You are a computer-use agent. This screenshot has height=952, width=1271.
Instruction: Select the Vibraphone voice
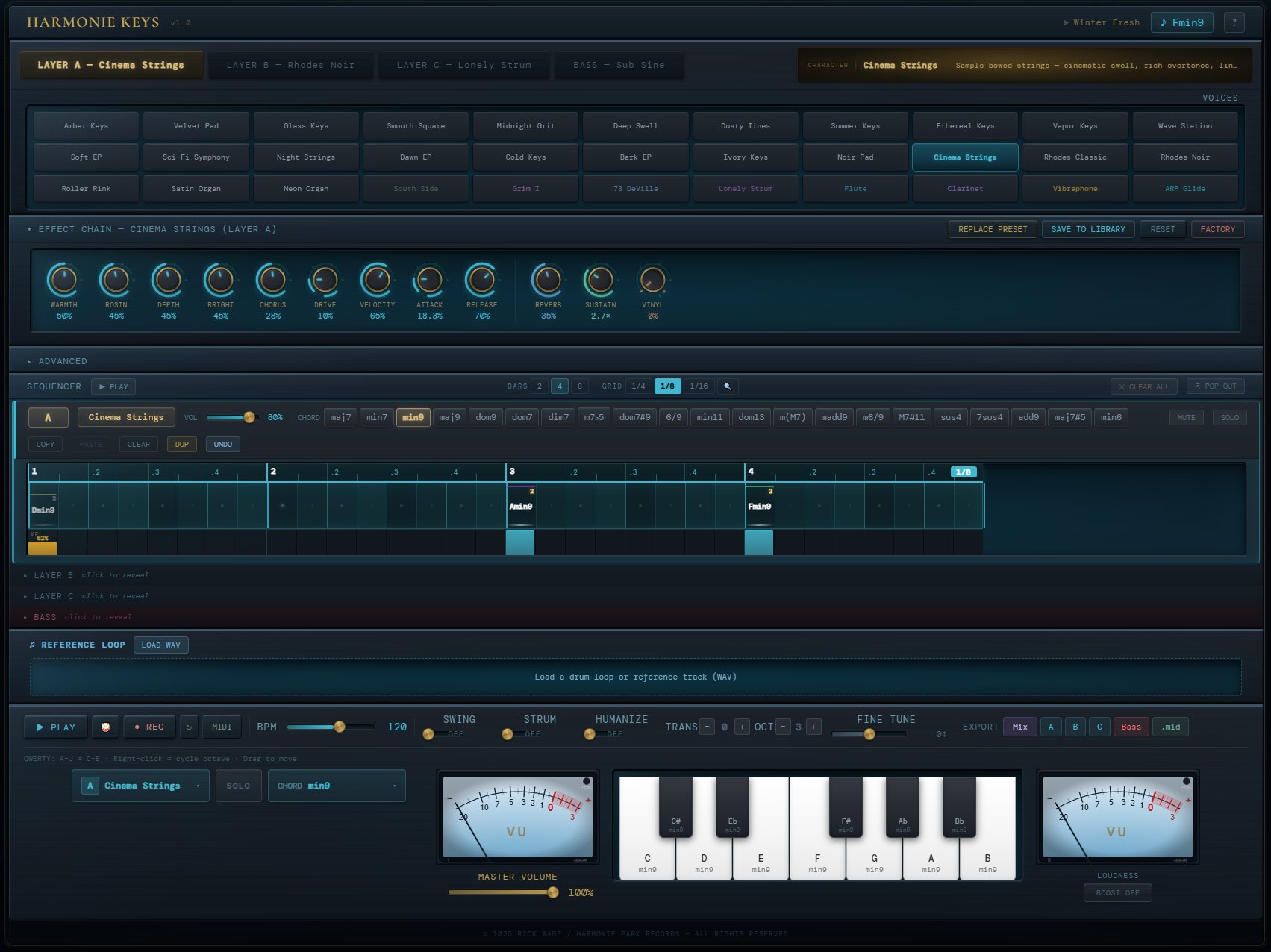pos(1075,188)
